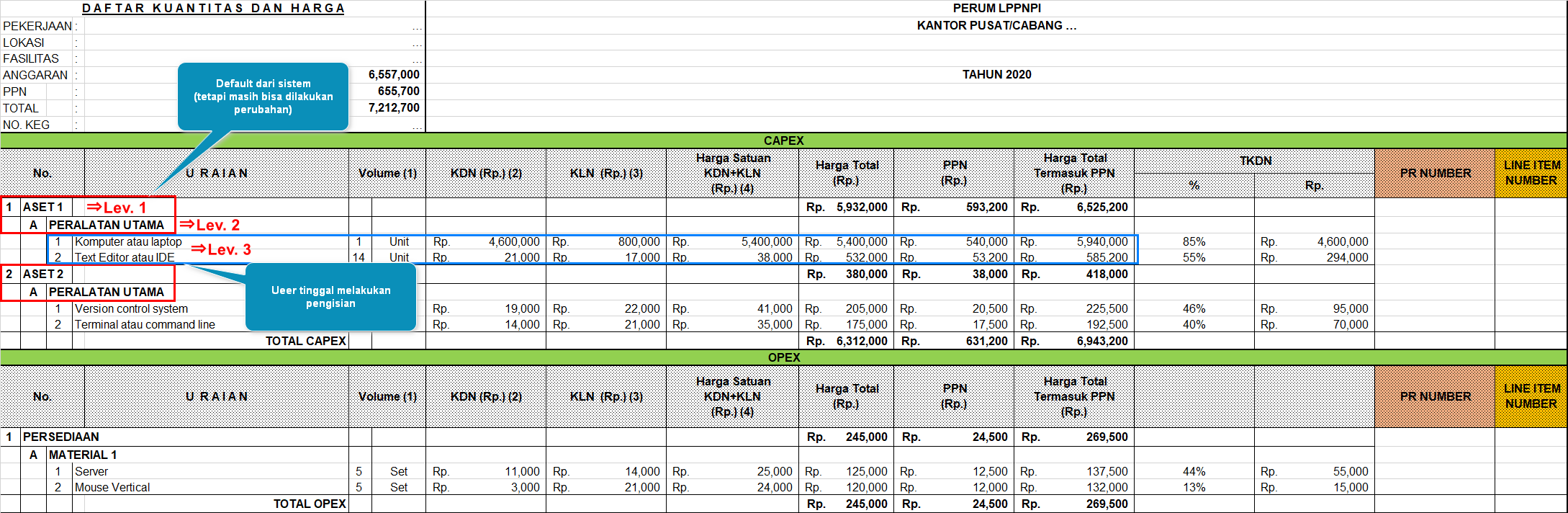Screen dimensions: 1568x513
Task: Select the 'MATERIAL 1' row label
Action: [x=83, y=455]
